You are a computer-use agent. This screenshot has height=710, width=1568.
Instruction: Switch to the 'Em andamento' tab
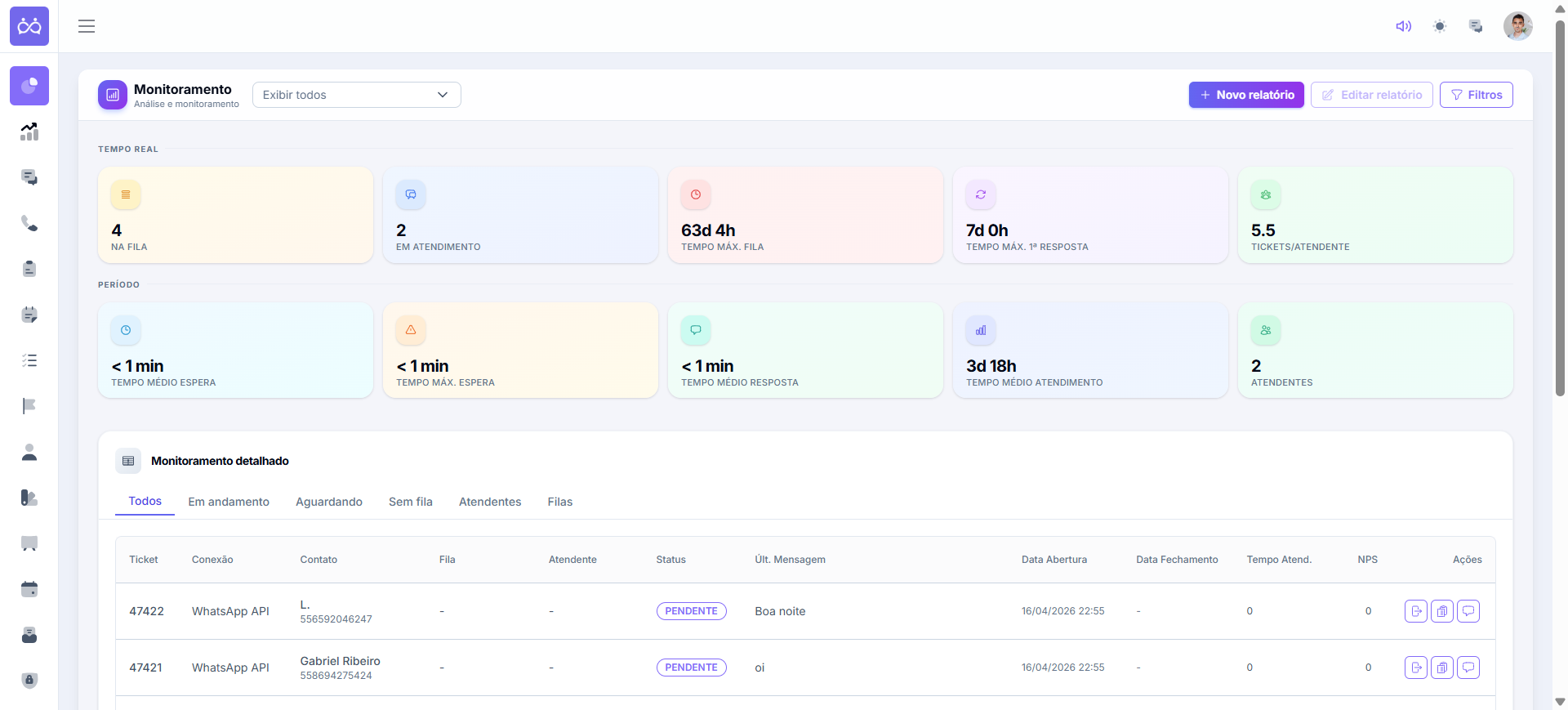229,502
